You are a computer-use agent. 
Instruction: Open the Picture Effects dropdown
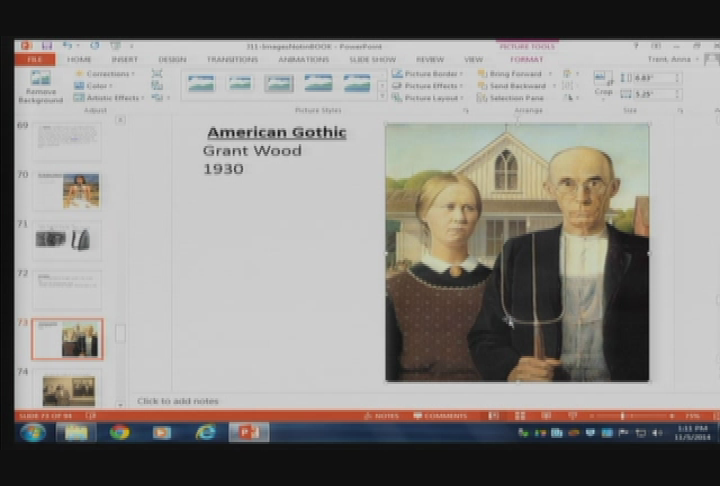click(427, 85)
